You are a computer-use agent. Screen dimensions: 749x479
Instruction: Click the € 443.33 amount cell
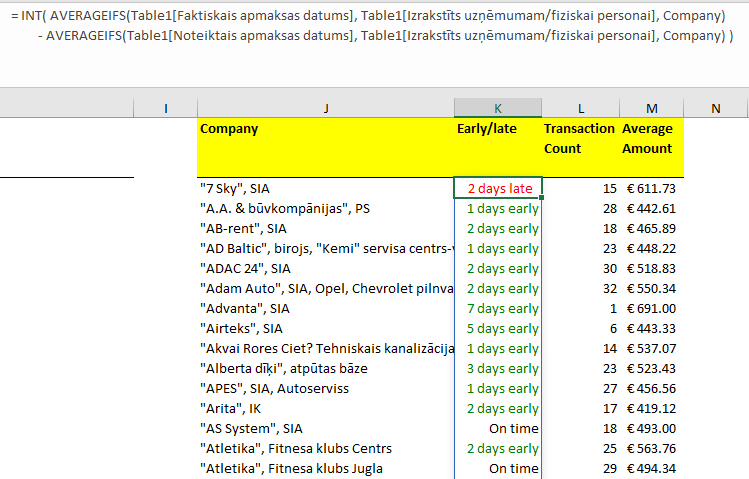pos(652,329)
